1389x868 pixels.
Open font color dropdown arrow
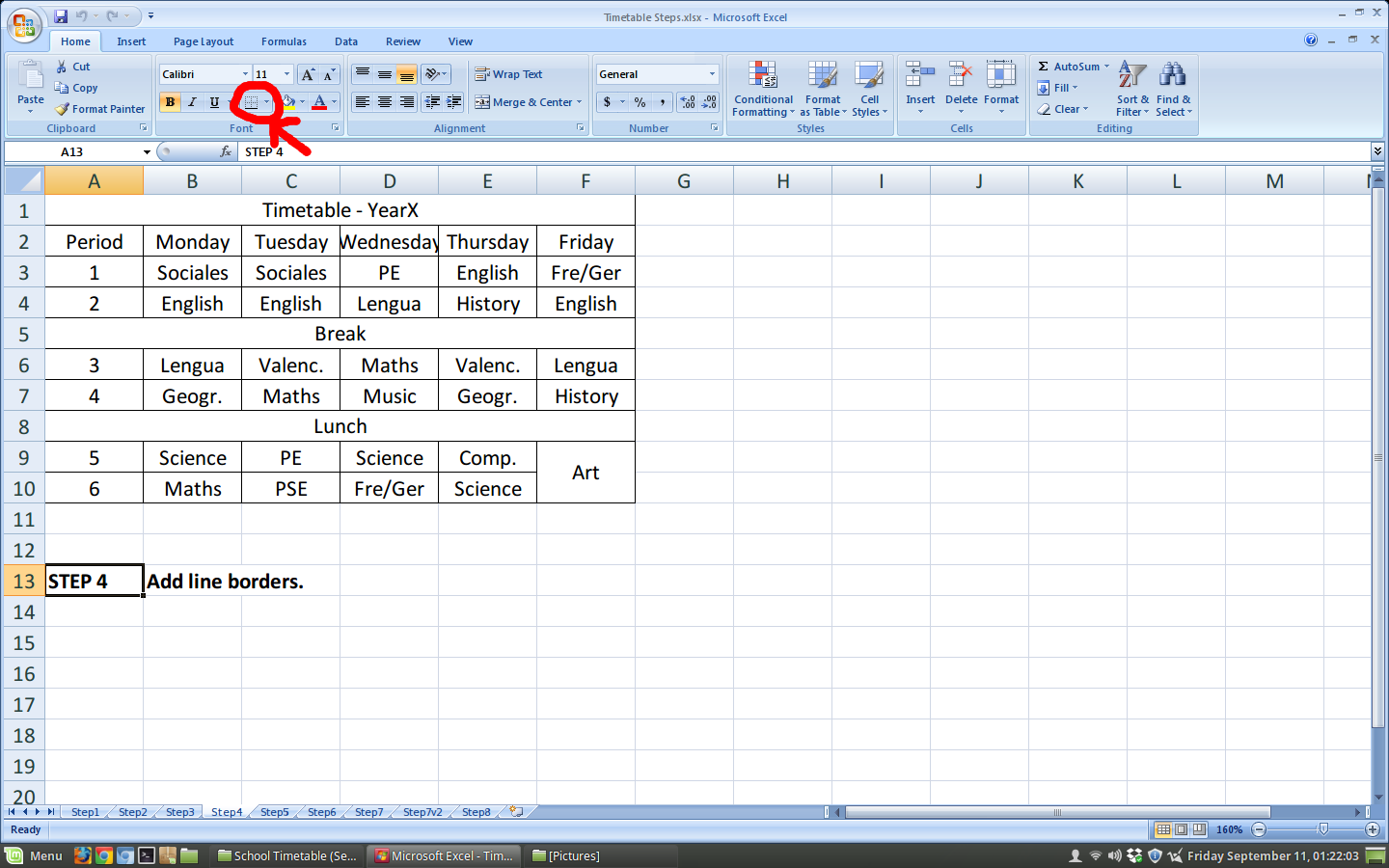335,102
